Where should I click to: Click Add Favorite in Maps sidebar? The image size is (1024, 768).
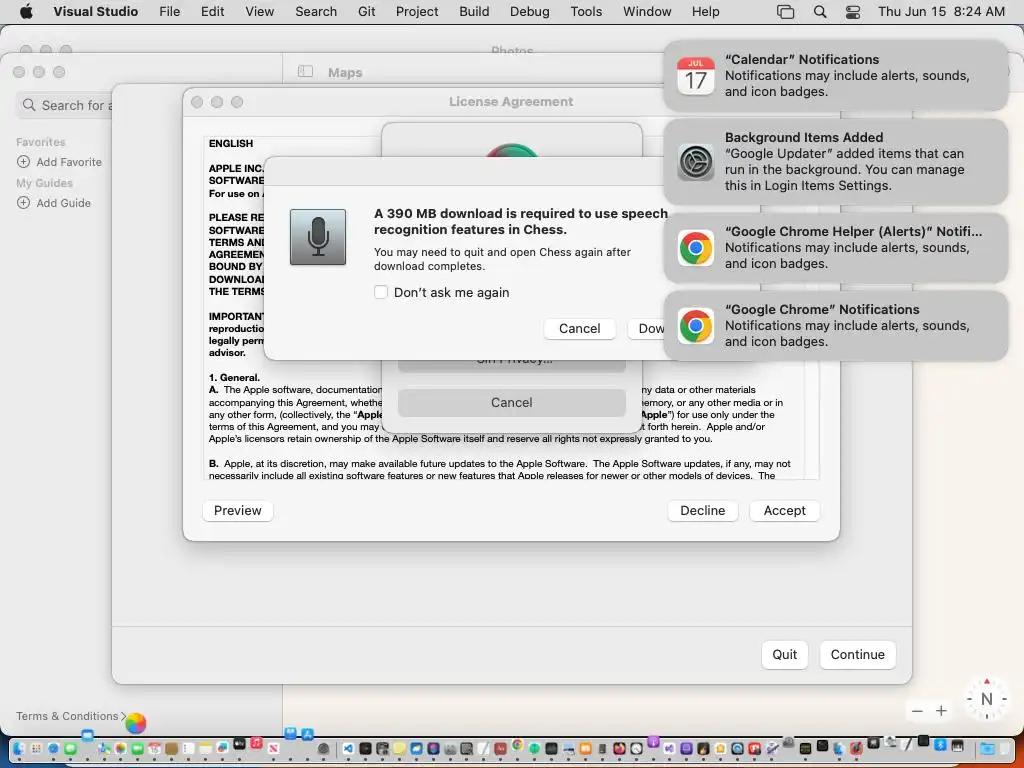(x=69, y=161)
